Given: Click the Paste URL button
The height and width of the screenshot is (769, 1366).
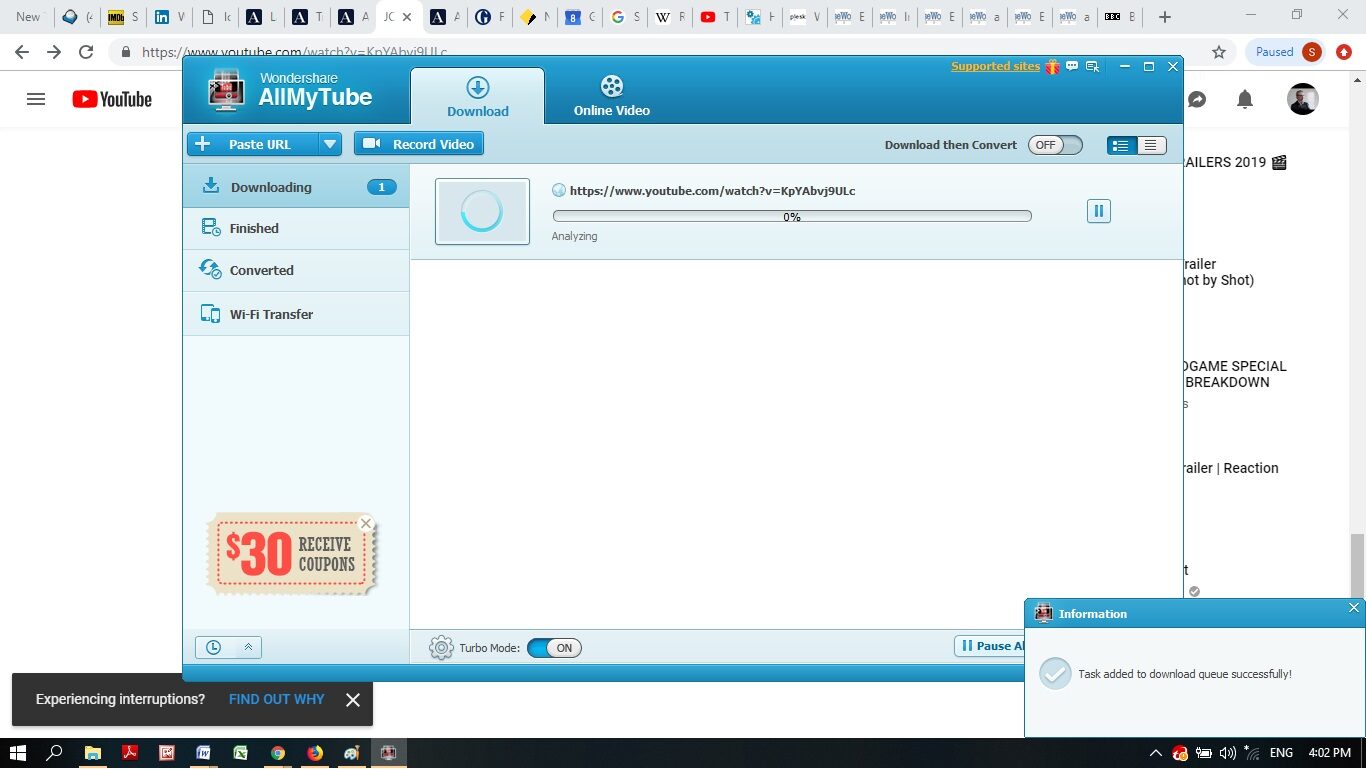Looking at the screenshot, I should 253,144.
